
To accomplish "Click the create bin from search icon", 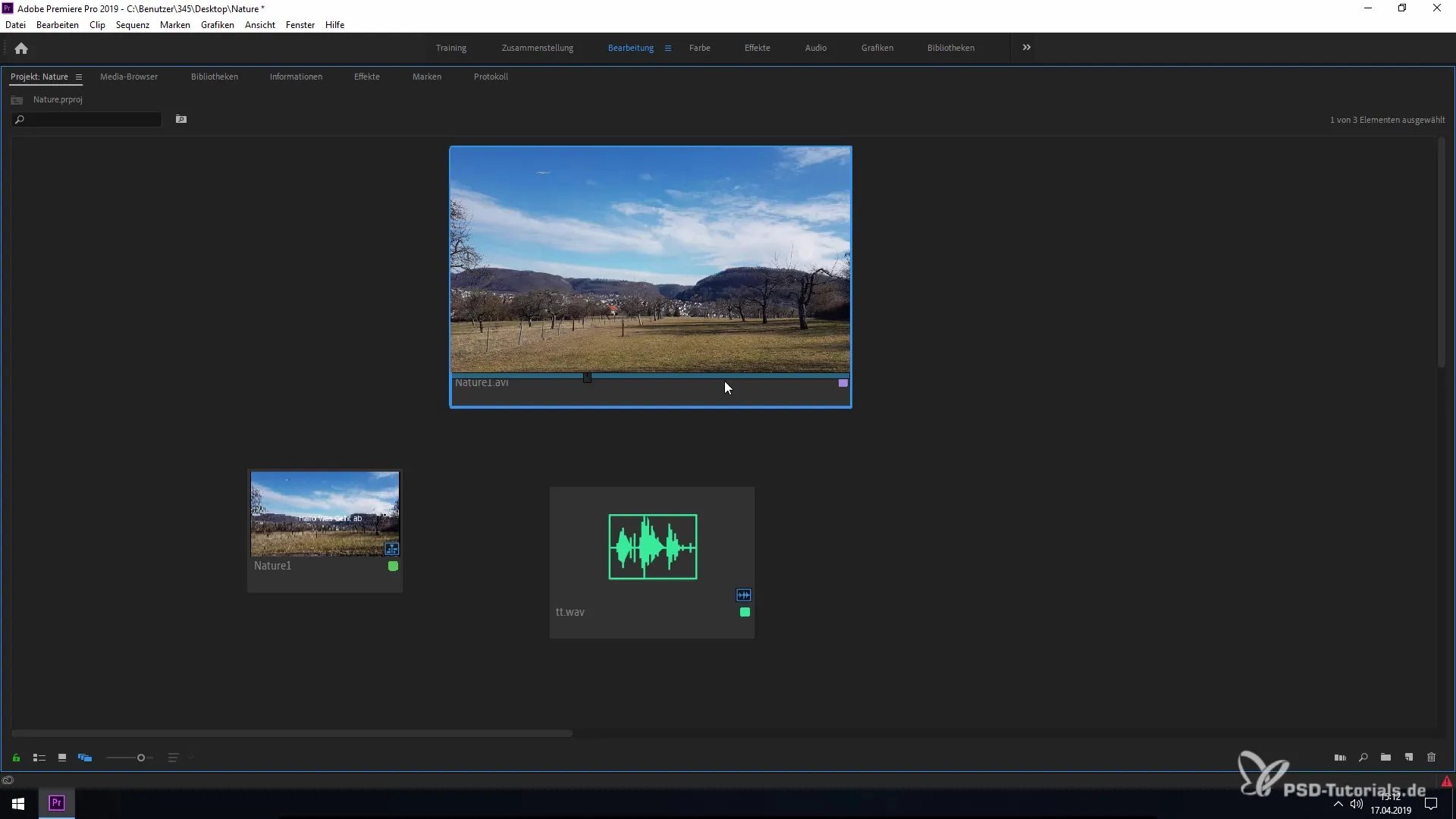I will (181, 119).
